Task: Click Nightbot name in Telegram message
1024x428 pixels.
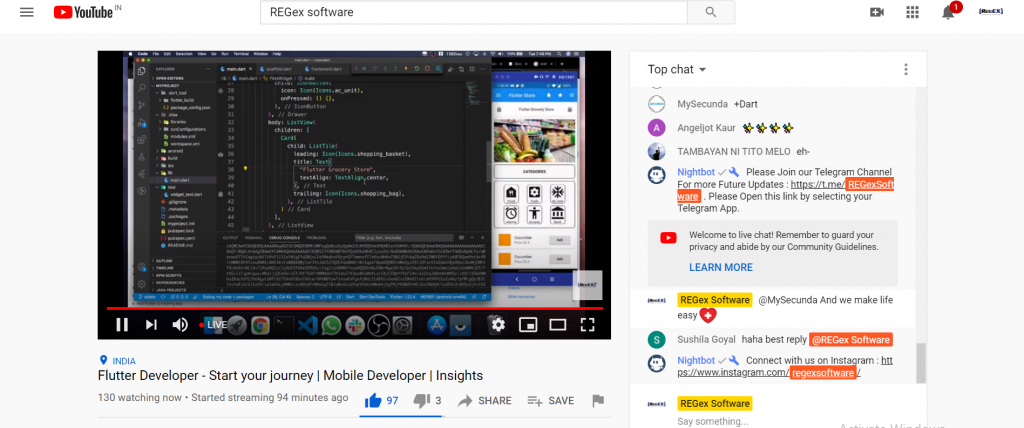Action: pos(696,173)
